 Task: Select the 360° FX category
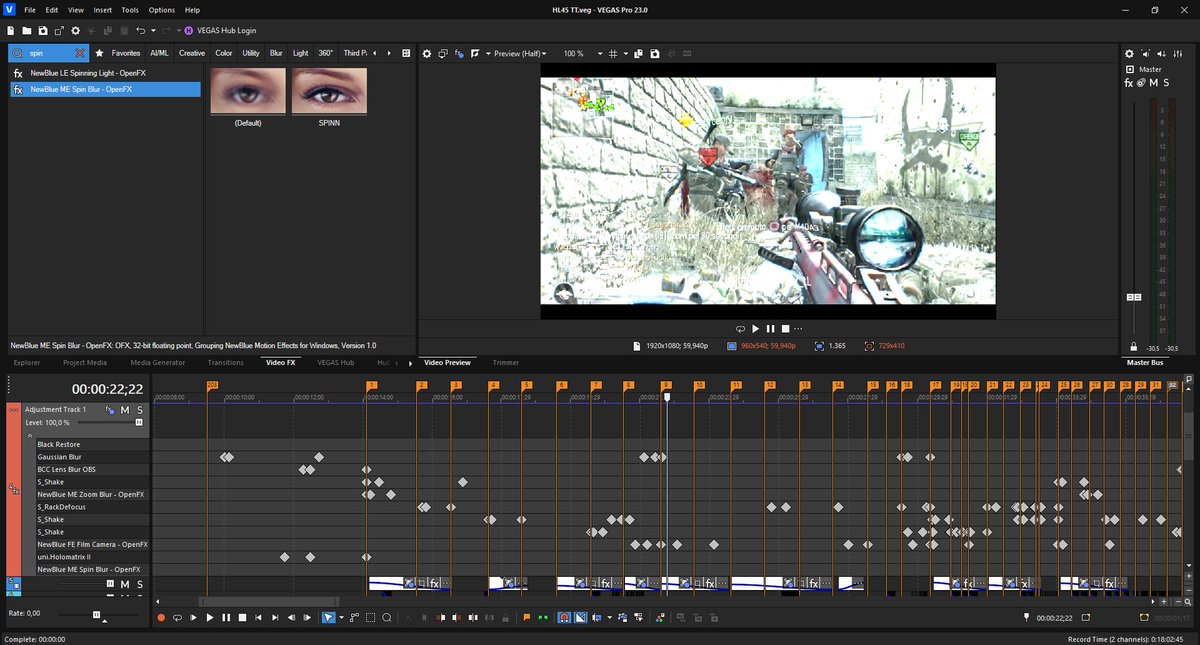pyautogui.click(x=326, y=53)
